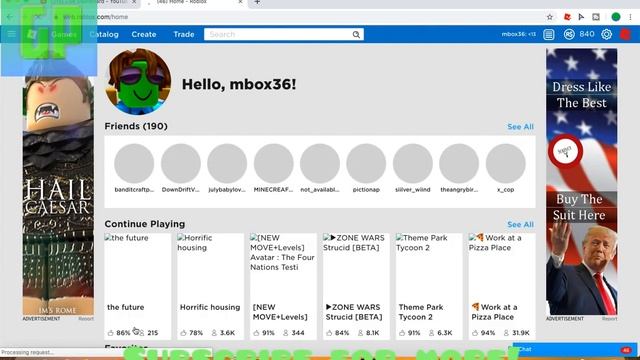Image resolution: width=640 pixels, height=360 pixels.
Task: Click the Hello, mbox36! greeting
Action: 239,84
